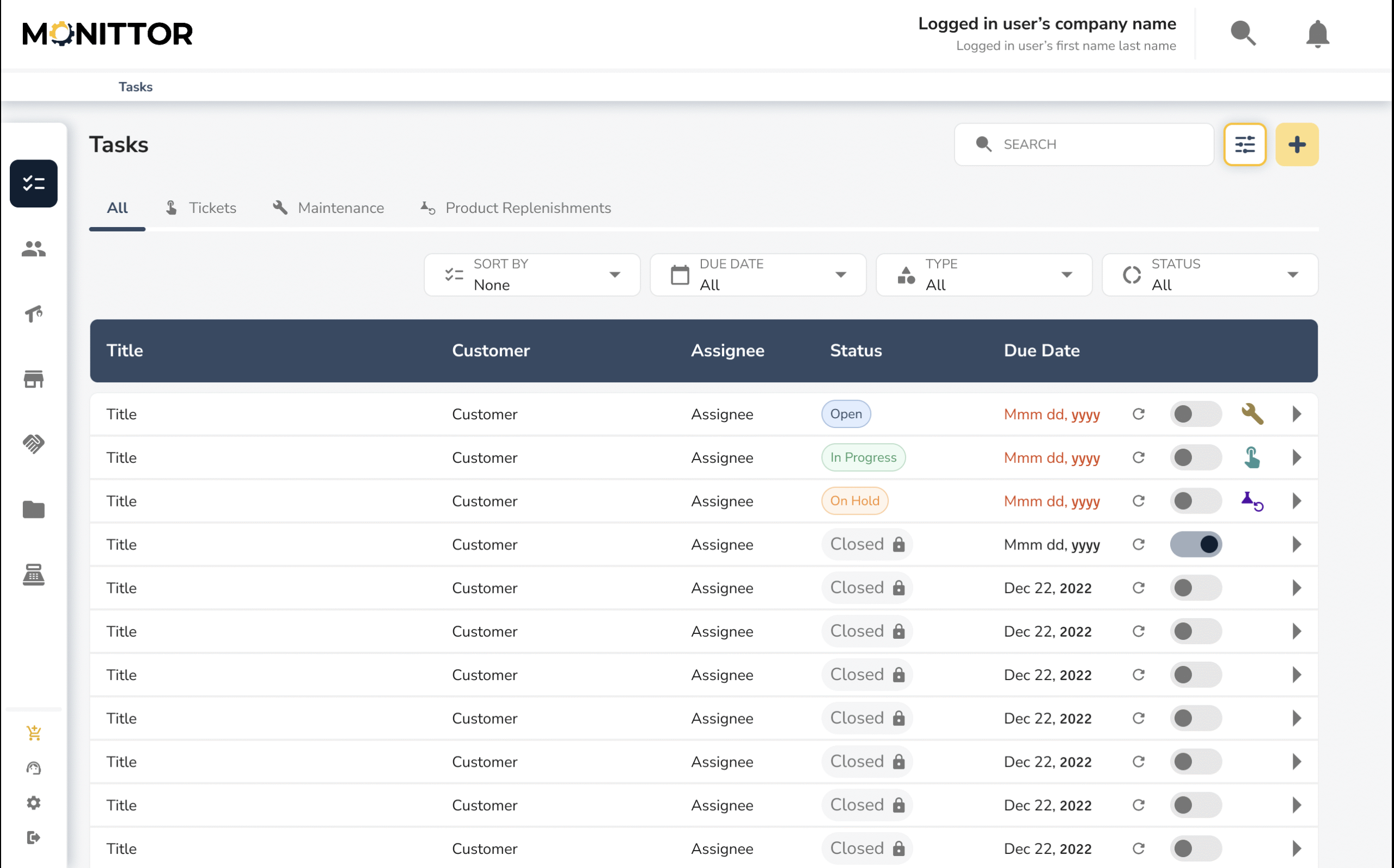Open the filter settings sliders button

tap(1244, 144)
